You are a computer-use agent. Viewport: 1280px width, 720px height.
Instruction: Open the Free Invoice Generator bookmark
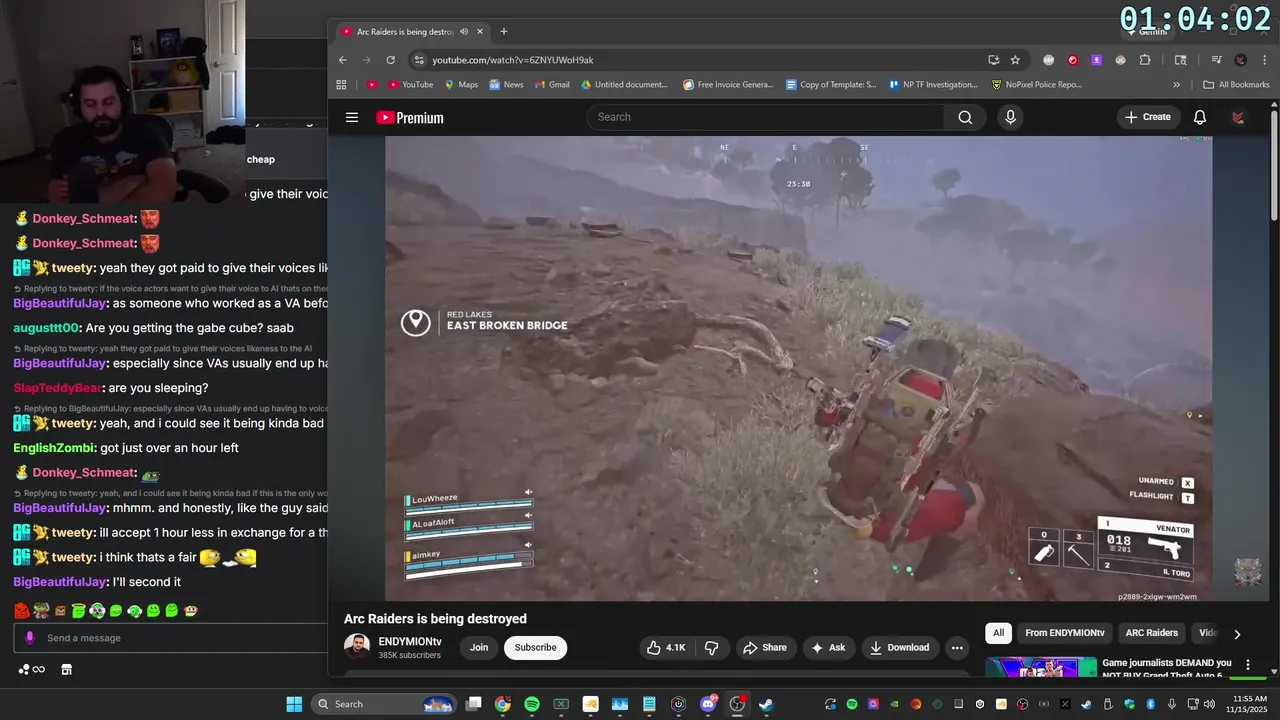coord(728,85)
